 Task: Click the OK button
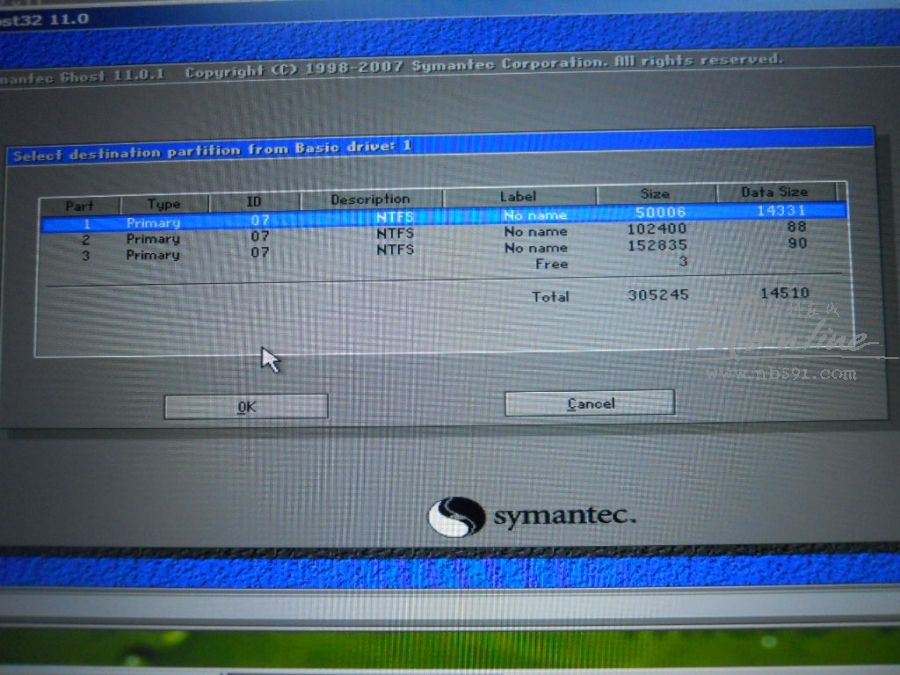tap(246, 406)
